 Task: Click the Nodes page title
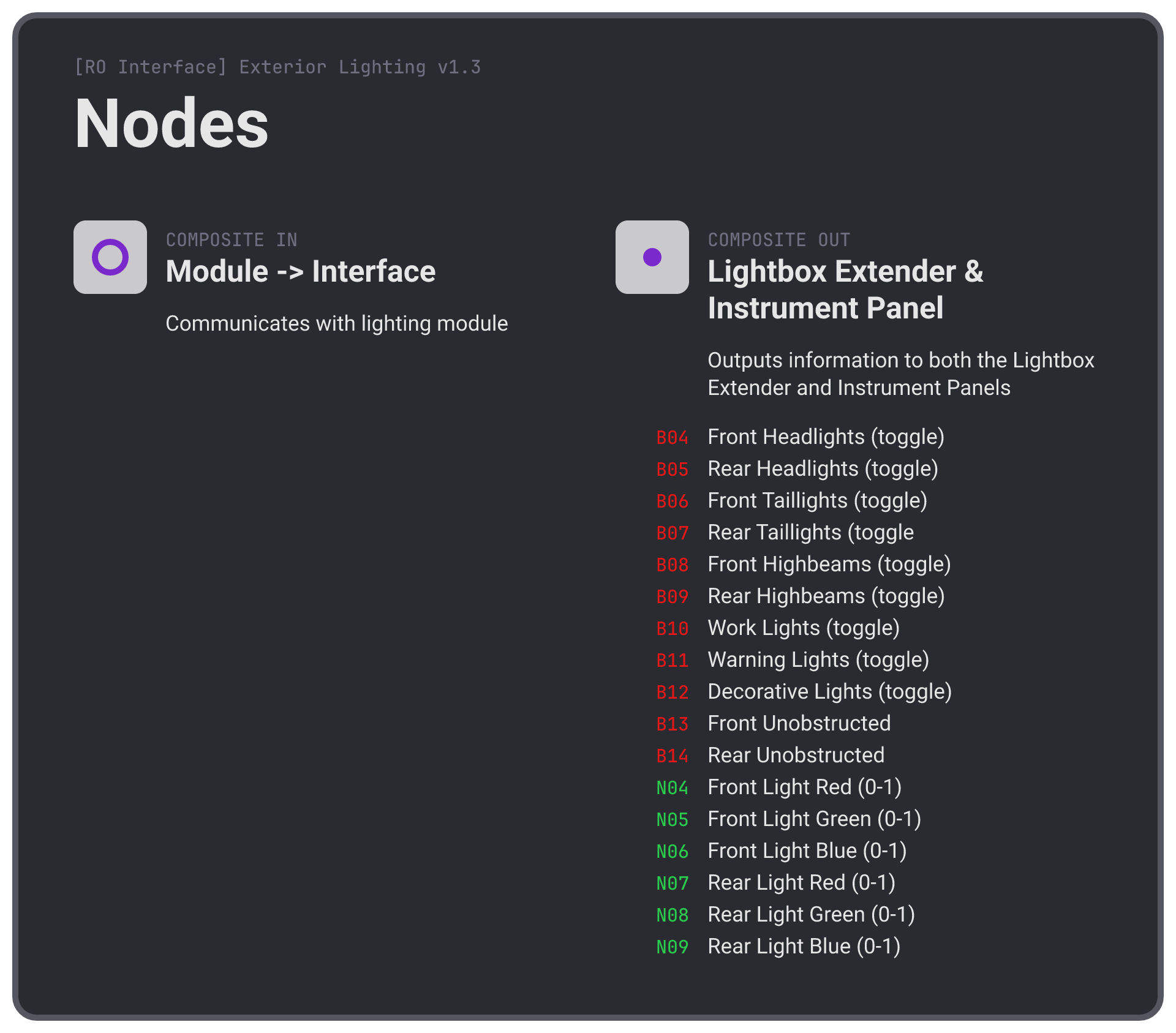point(171,124)
